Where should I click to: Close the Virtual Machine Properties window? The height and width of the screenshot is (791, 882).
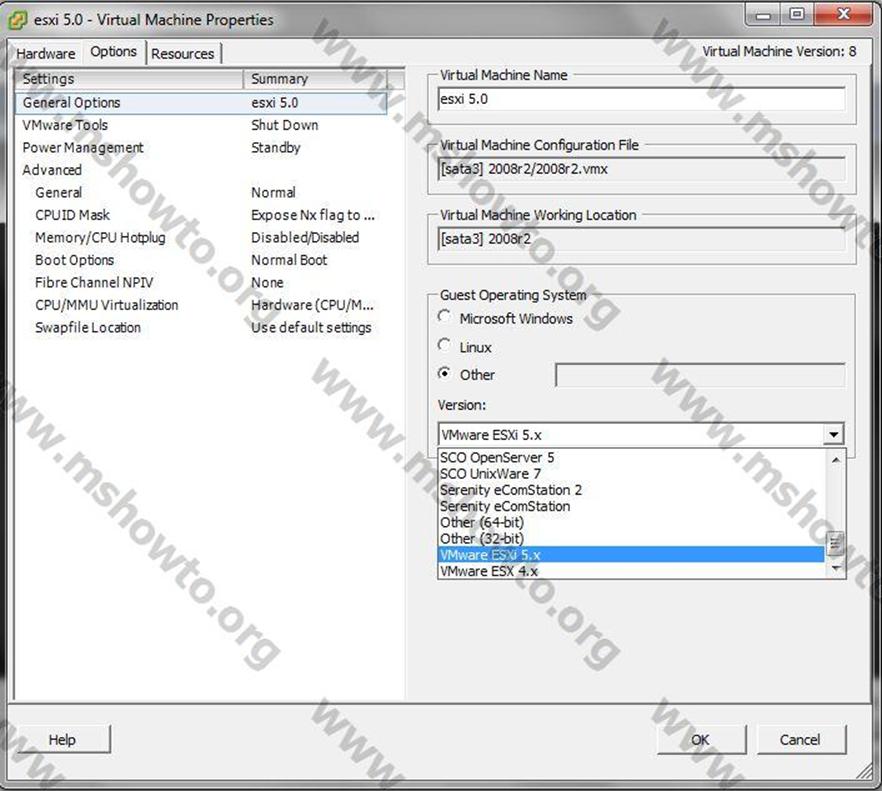[843, 14]
